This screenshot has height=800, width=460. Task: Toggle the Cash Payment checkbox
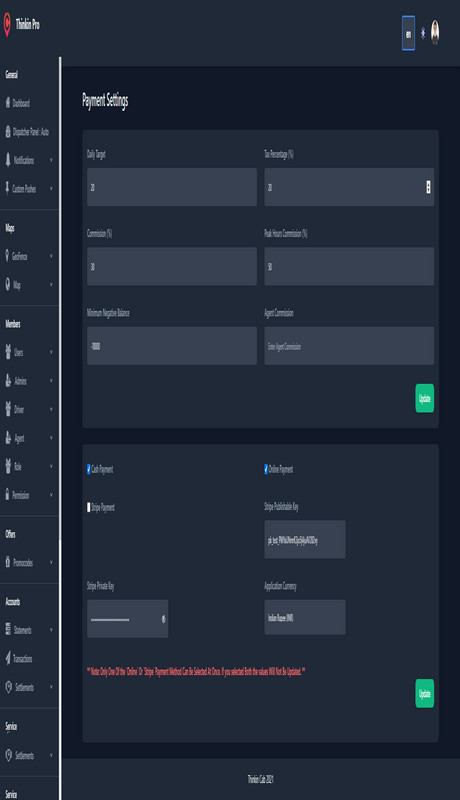click(x=89, y=469)
